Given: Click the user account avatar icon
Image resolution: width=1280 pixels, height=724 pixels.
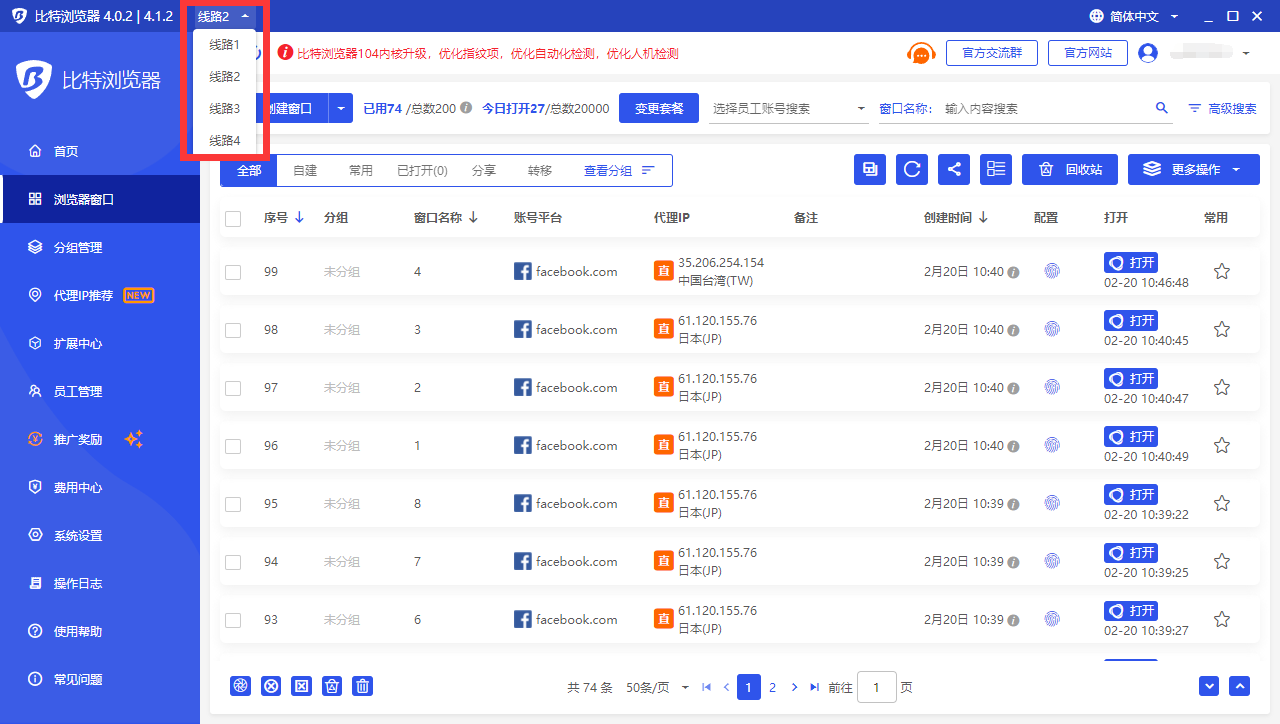Looking at the screenshot, I should pyautogui.click(x=1148, y=53).
